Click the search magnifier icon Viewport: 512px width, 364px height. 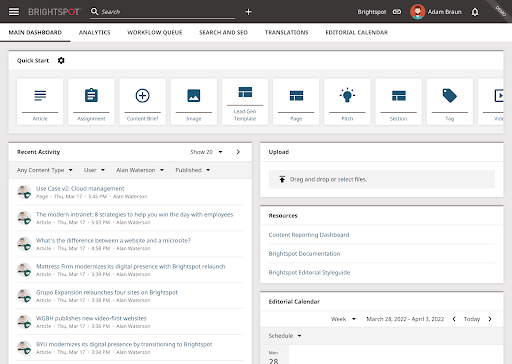tap(94, 12)
